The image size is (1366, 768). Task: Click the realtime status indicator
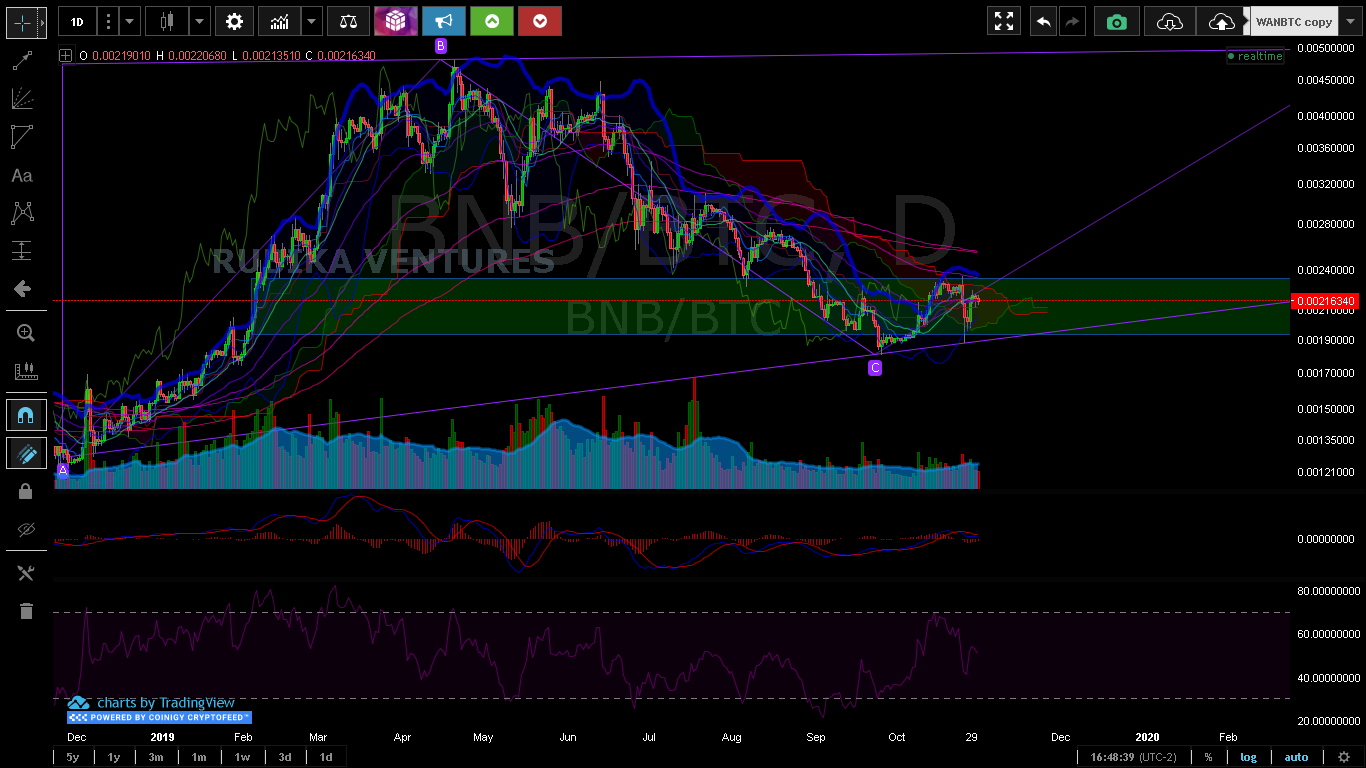click(x=1255, y=56)
